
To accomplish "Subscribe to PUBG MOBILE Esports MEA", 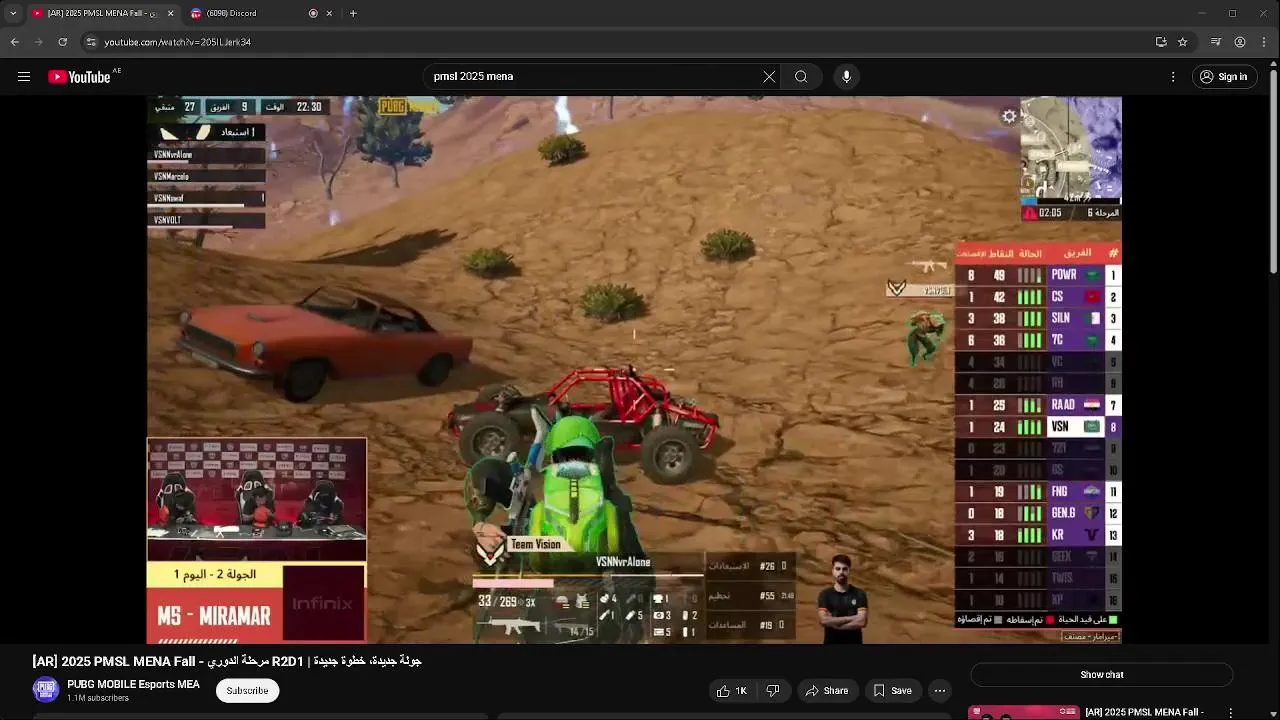I will pos(247,691).
